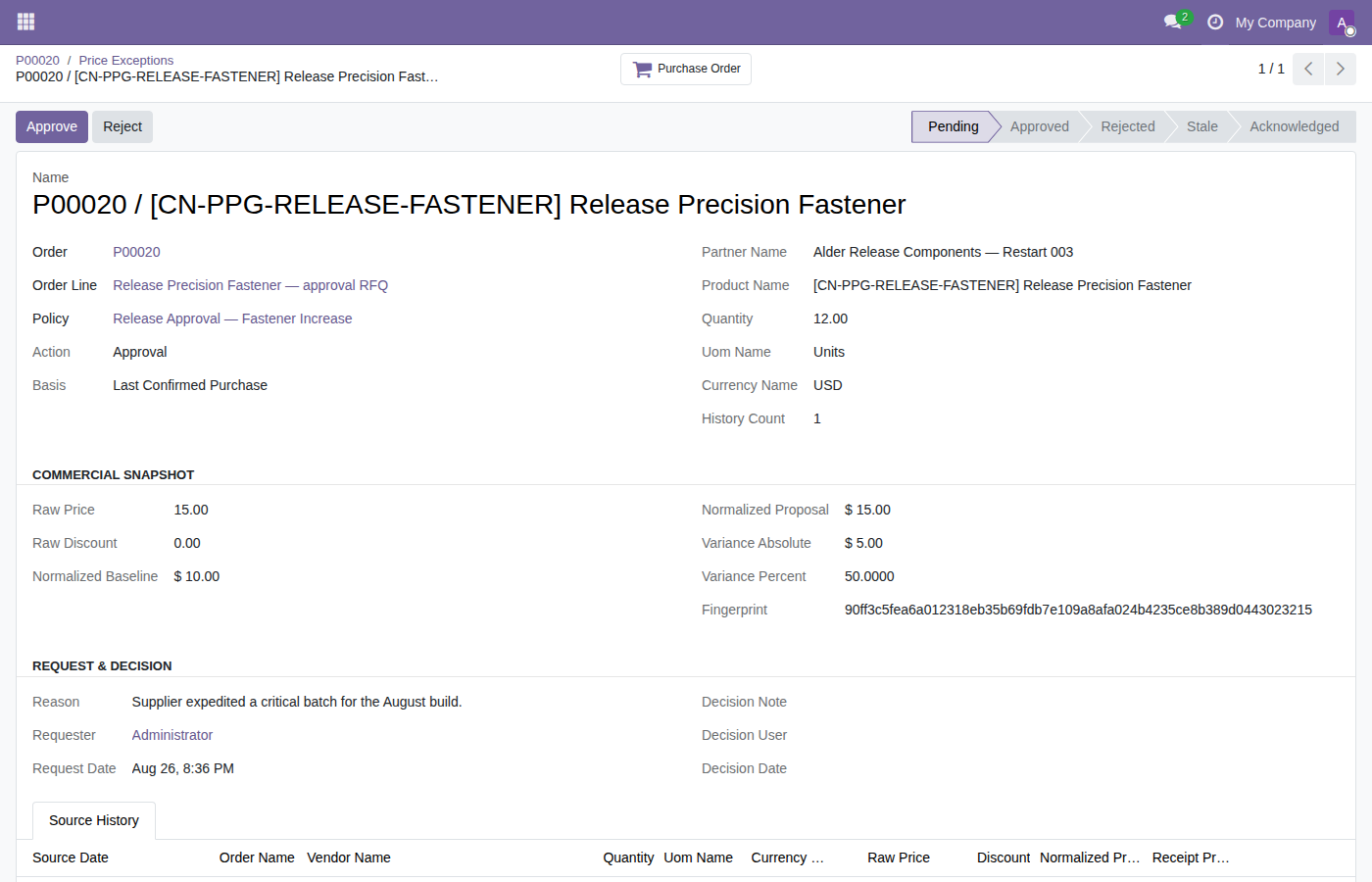Sort by Source Date column header
1372x882 pixels.
pos(71,857)
